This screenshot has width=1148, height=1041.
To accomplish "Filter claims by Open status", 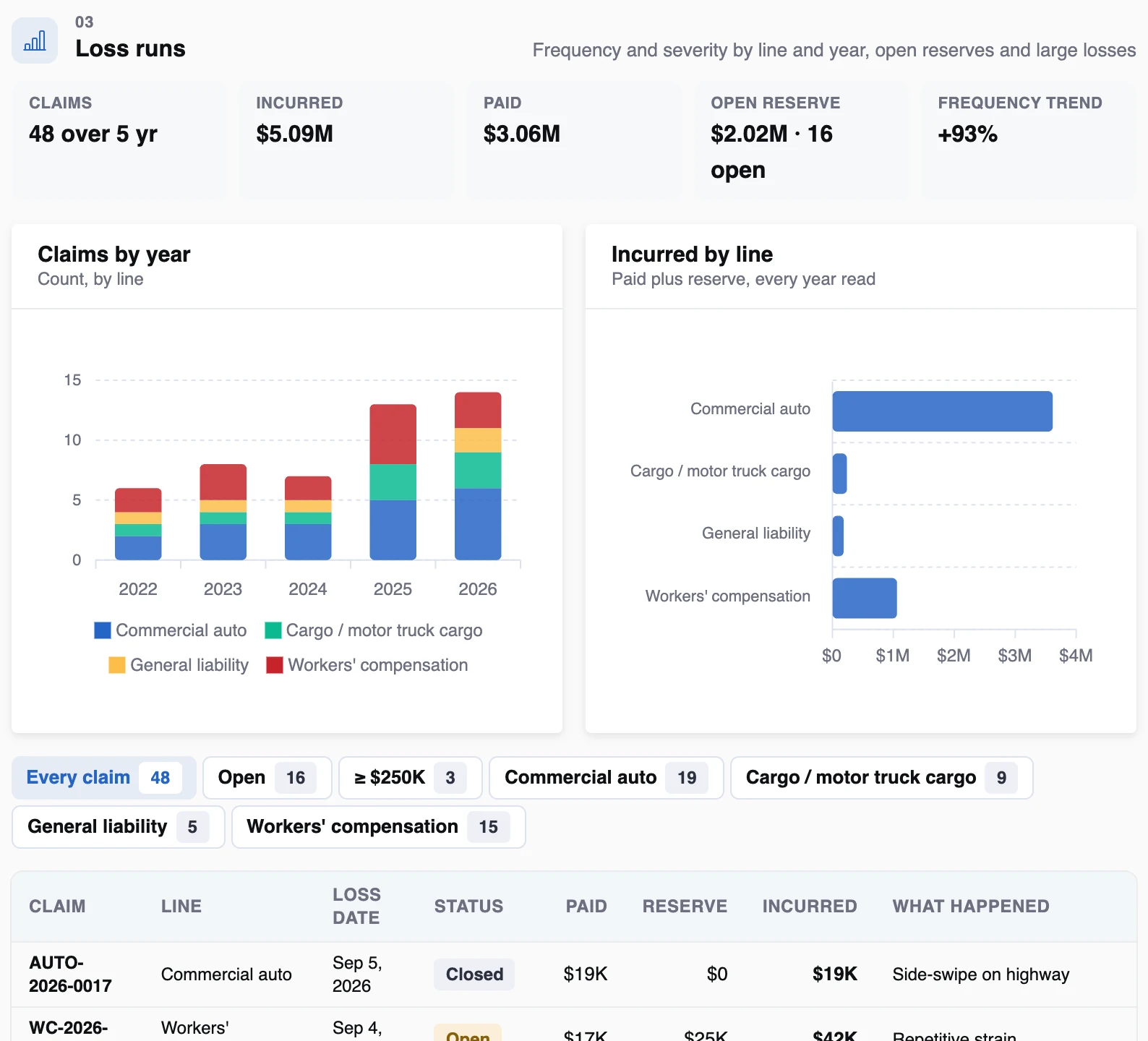I will (267, 778).
